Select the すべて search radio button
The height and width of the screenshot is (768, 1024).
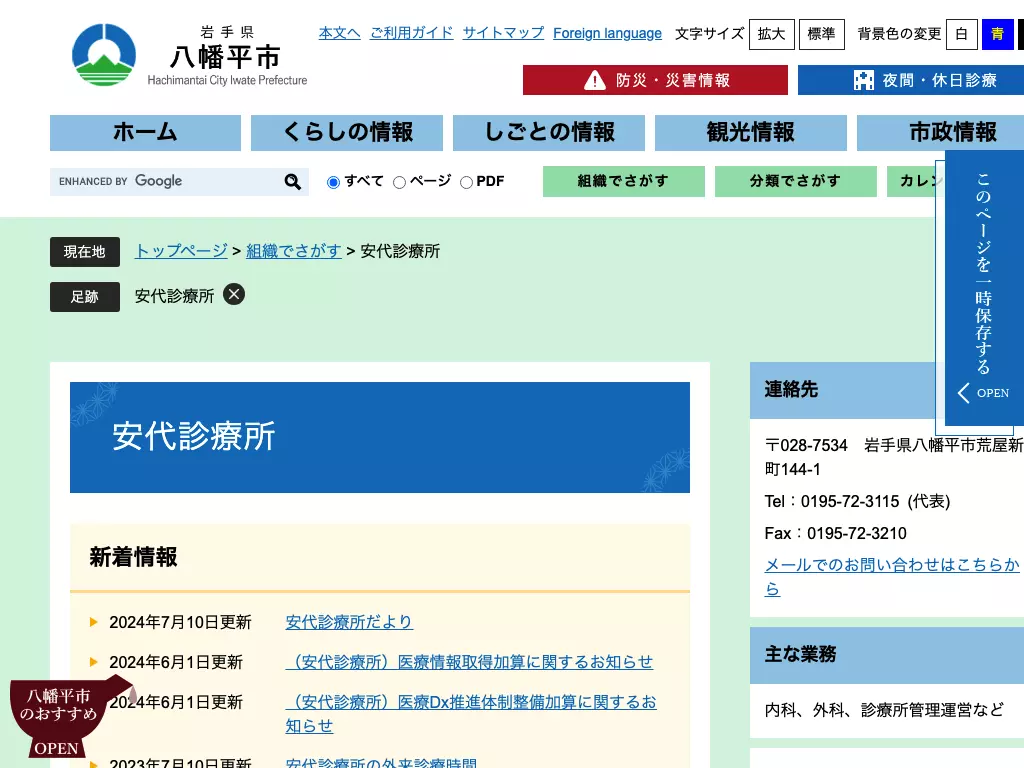click(333, 182)
